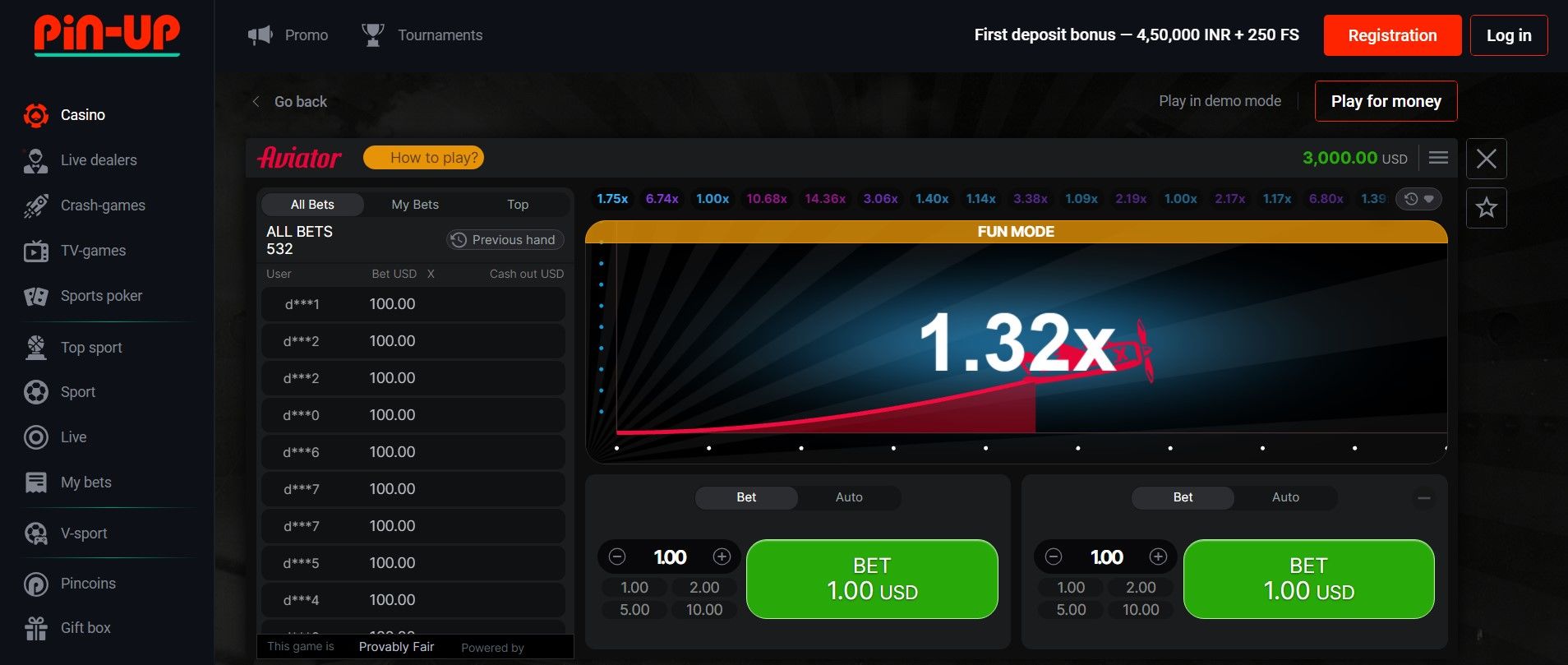Screen dimensions: 1568x665
Task: Click the Casino chip icon in sidebar
Action: 35,115
